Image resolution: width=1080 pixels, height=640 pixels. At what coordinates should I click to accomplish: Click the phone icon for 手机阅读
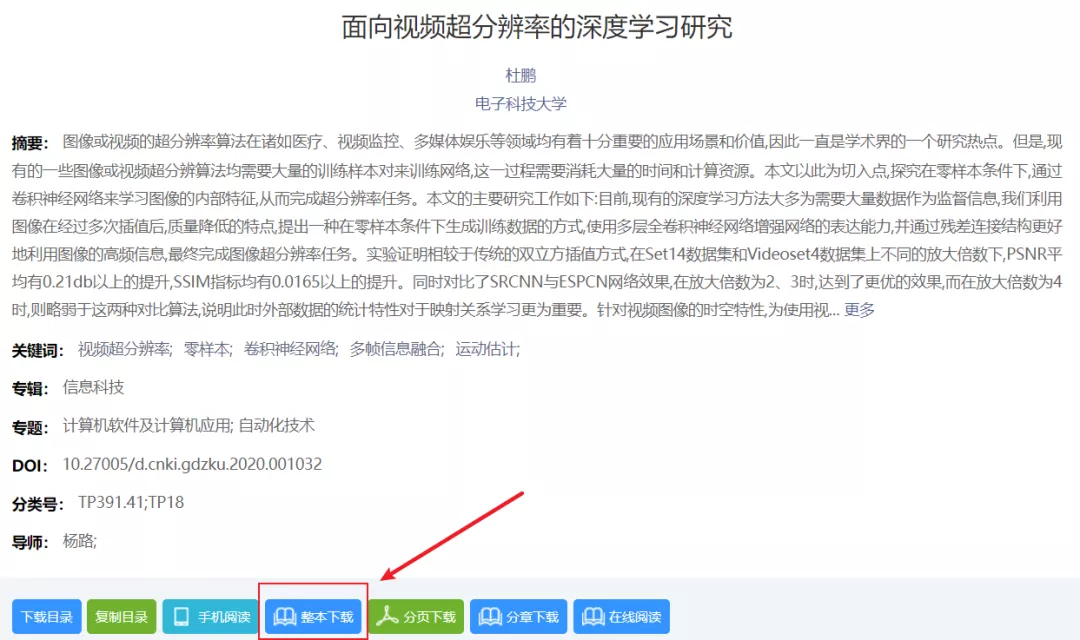(182, 617)
